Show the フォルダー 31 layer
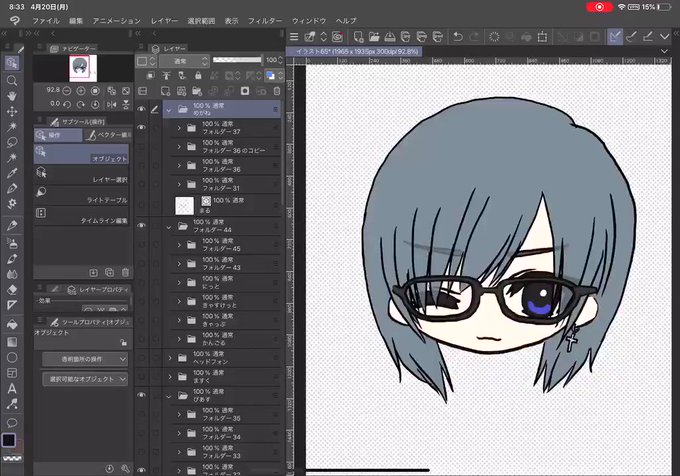680x476 pixels. 141,184
